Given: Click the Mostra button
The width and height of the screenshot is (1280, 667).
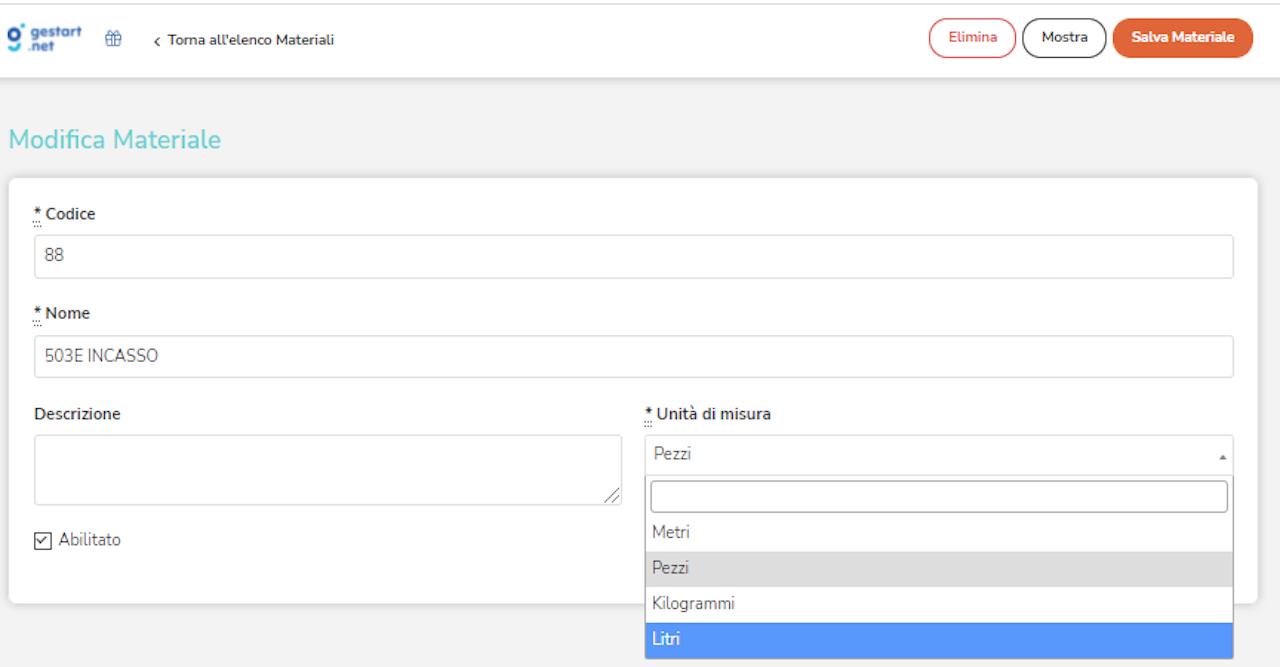Looking at the screenshot, I should [x=1064, y=38].
